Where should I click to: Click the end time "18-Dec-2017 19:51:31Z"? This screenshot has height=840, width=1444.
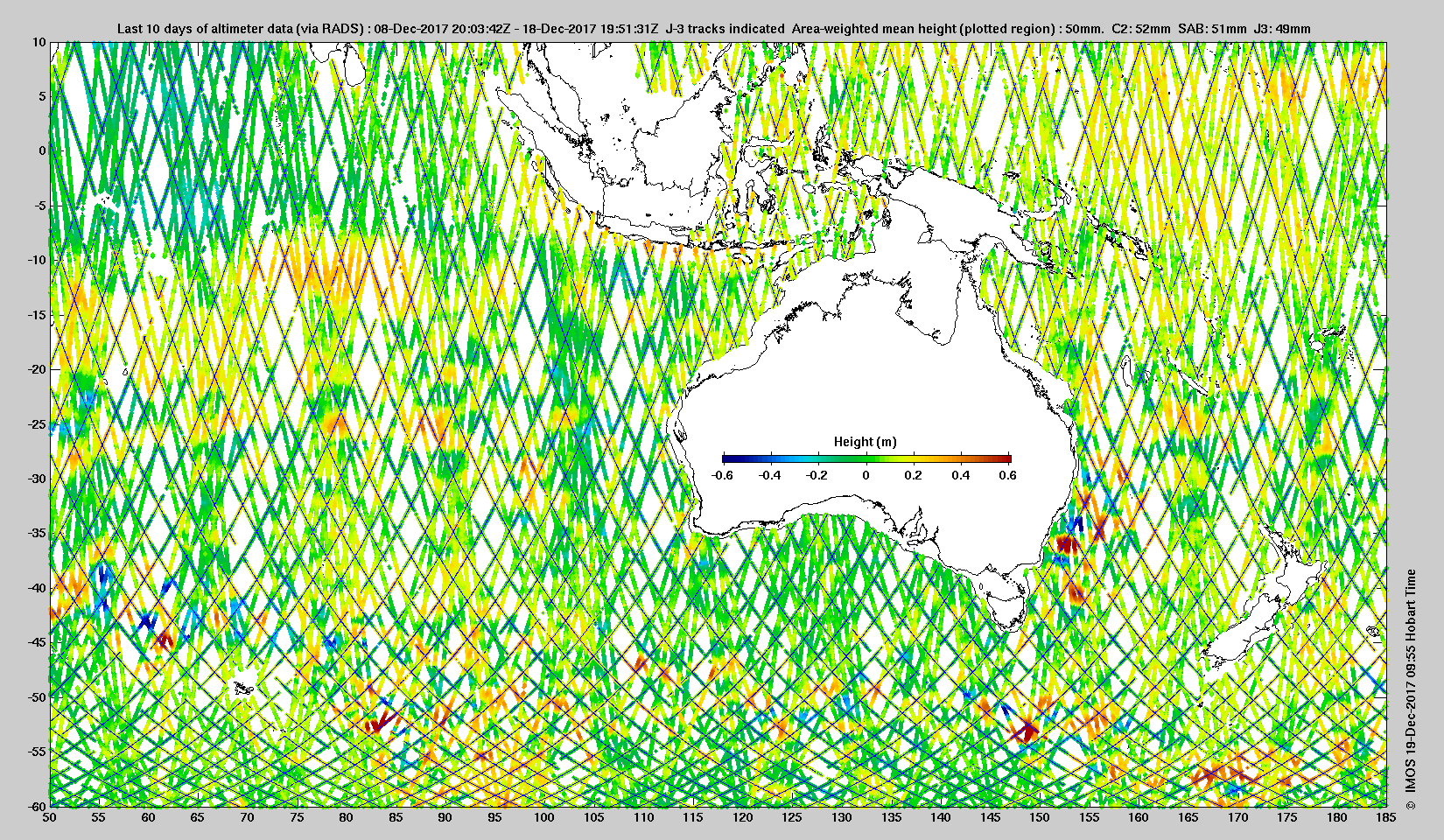pos(591,29)
